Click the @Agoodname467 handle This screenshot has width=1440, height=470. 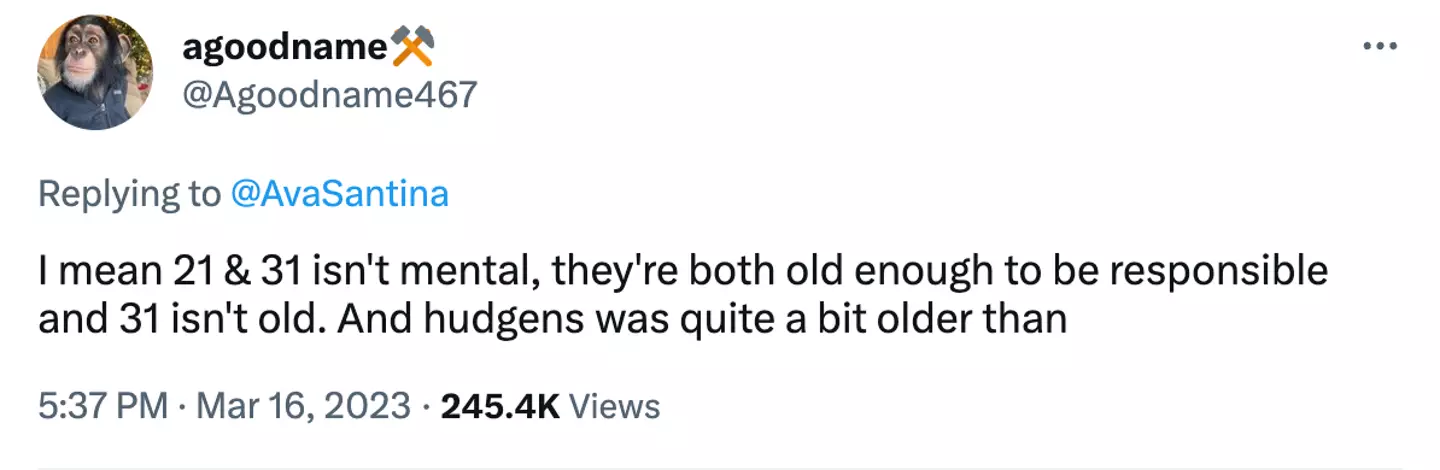pos(329,95)
